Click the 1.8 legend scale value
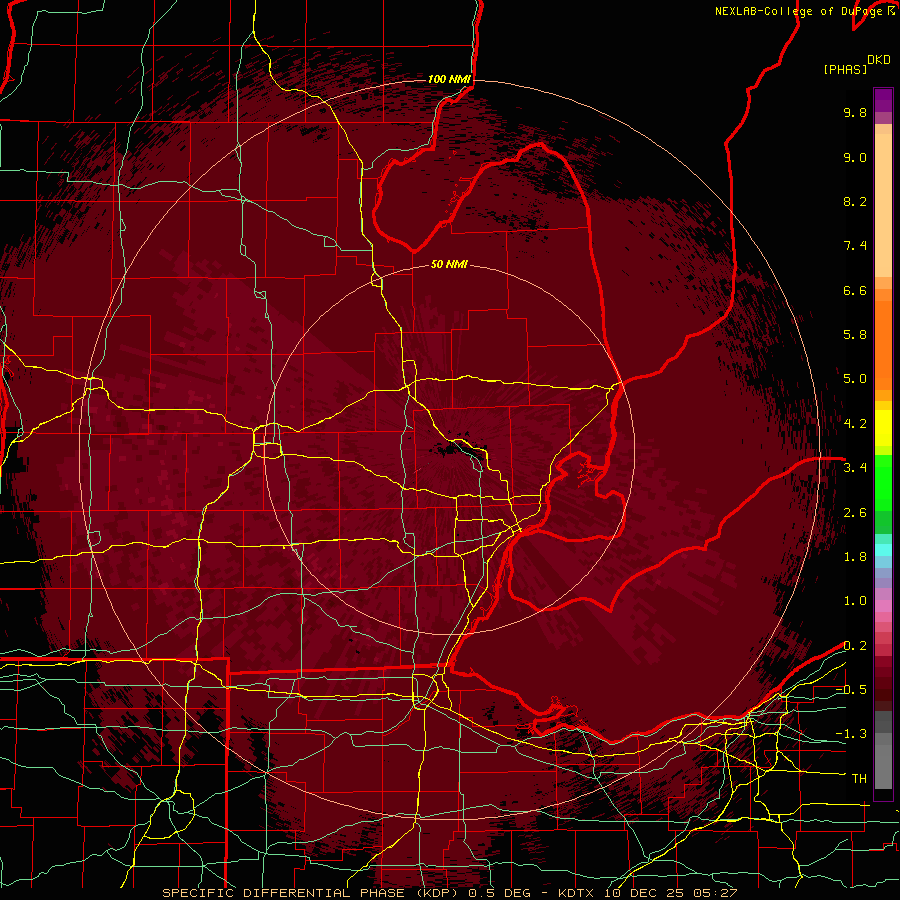This screenshot has height=900, width=900. [855, 557]
